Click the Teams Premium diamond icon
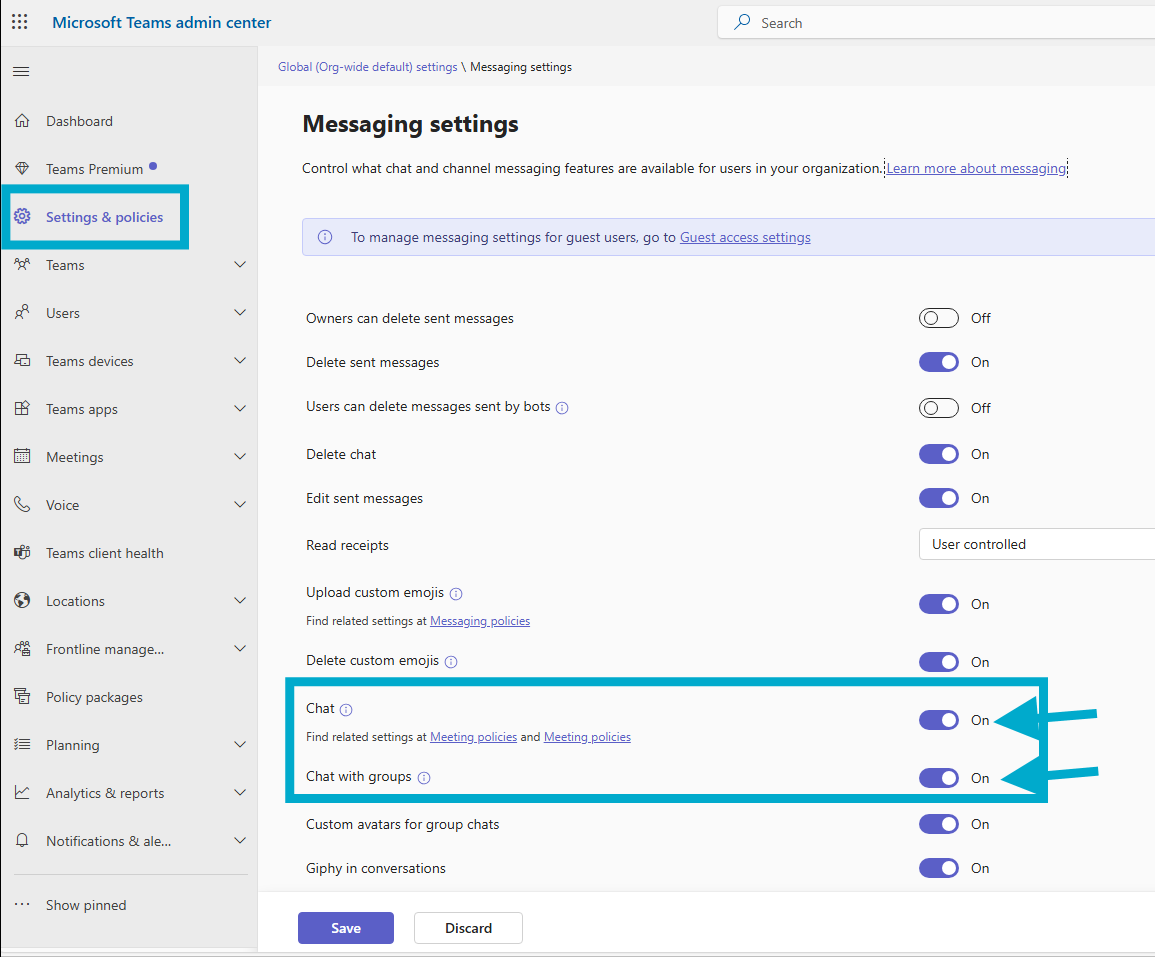The image size is (1155, 957). click(x=22, y=169)
